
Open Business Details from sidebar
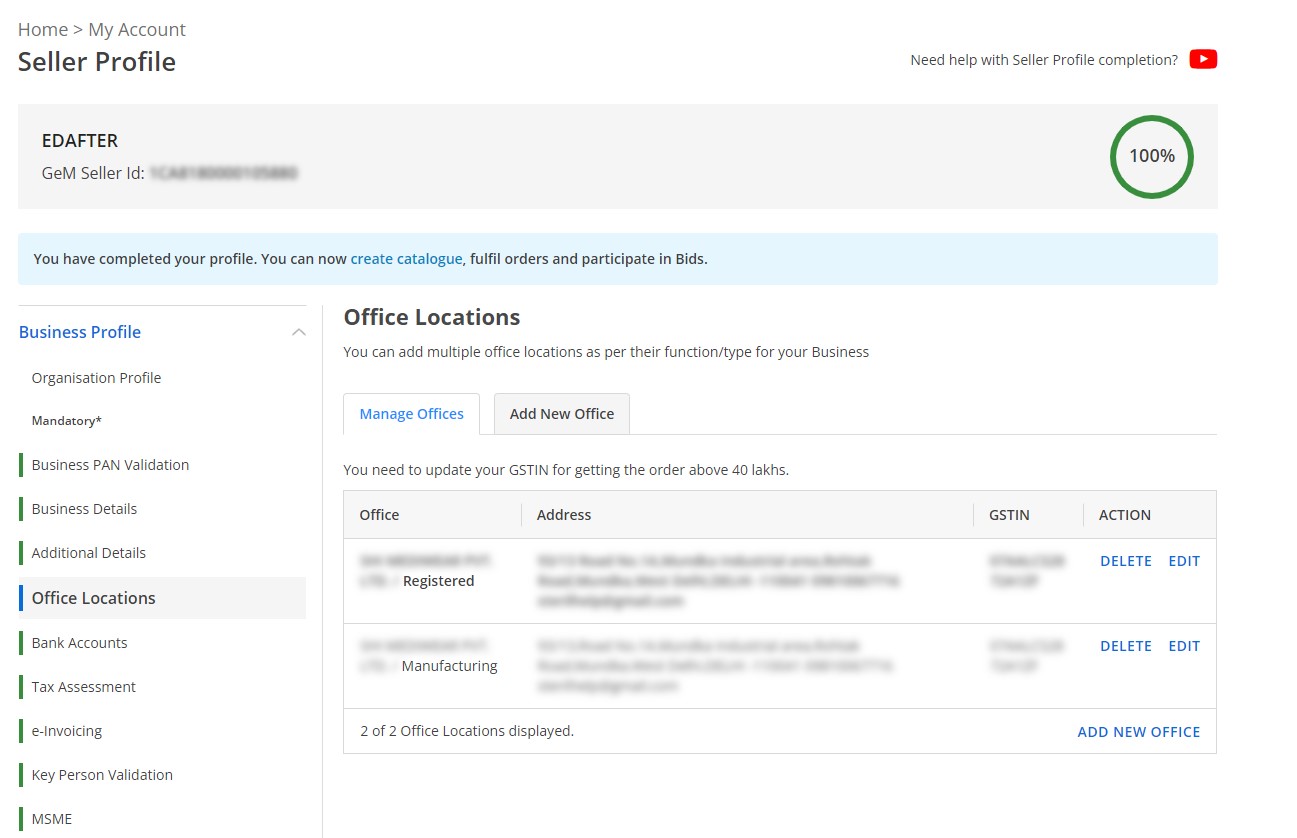[x=84, y=509]
